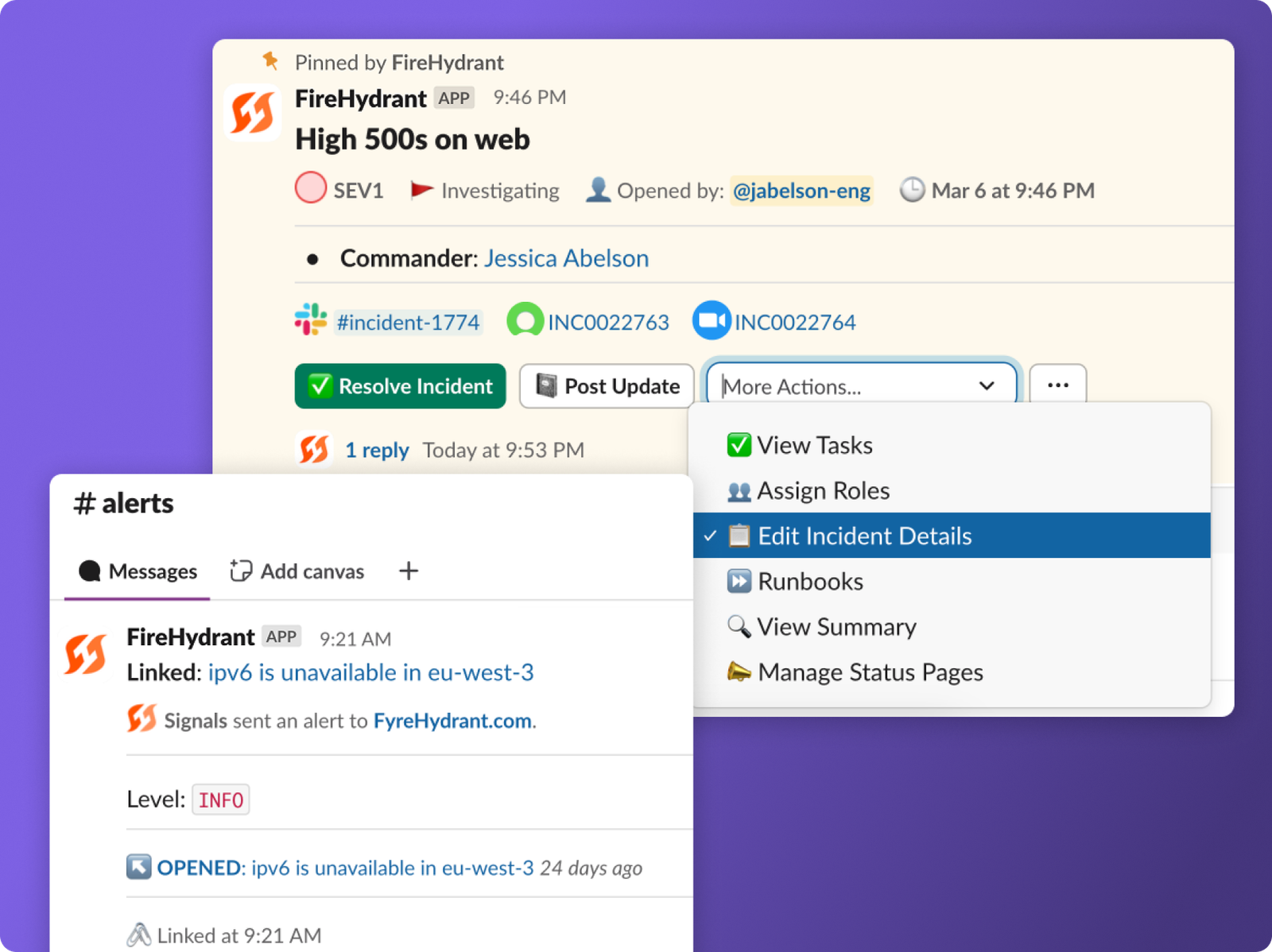This screenshot has width=1272, height=952.
Task: Click the clock icon beside Mar 6 date
Action: (912, 190)
